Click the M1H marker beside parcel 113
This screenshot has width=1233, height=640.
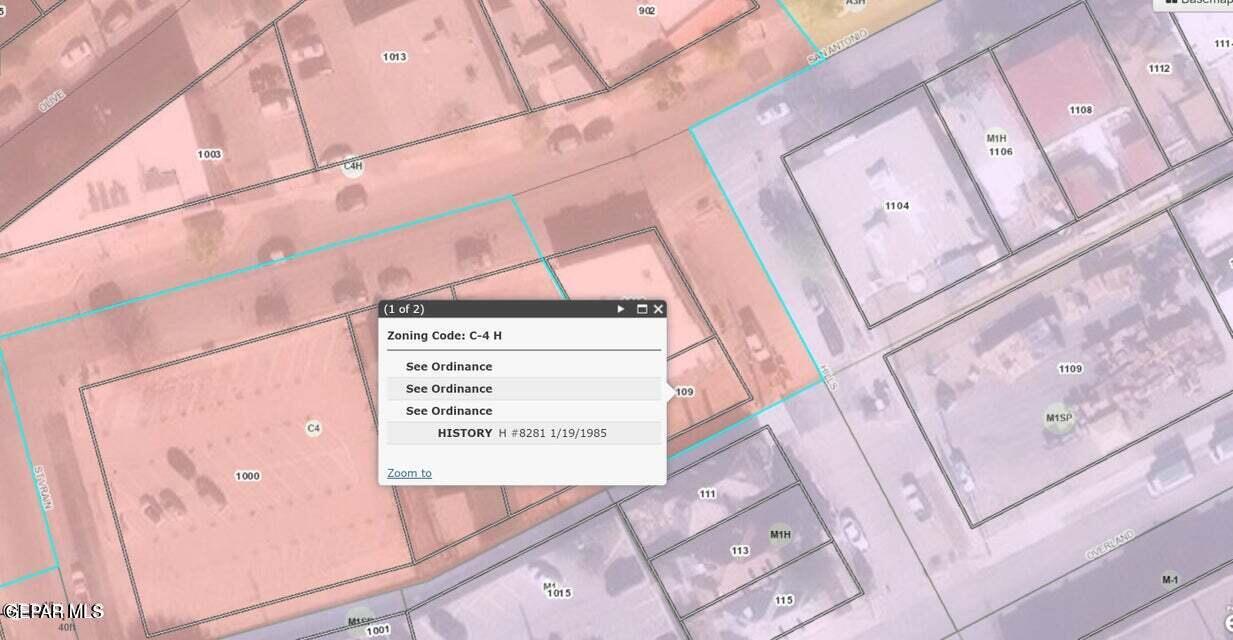780,535
